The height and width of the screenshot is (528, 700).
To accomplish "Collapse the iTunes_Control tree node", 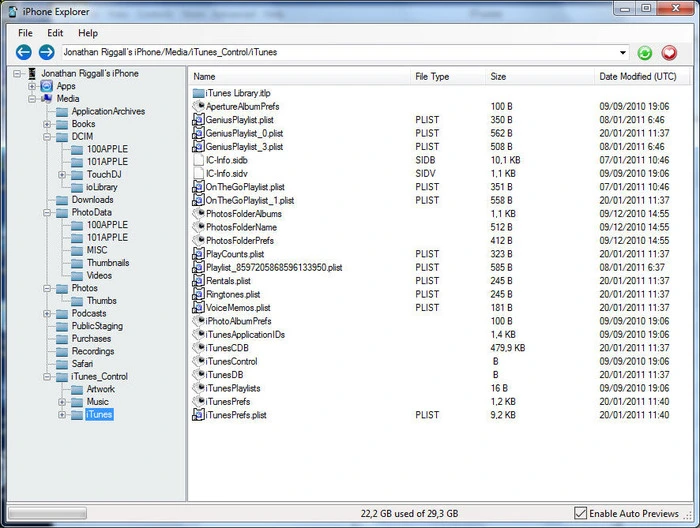I will (x=48, y=377).
